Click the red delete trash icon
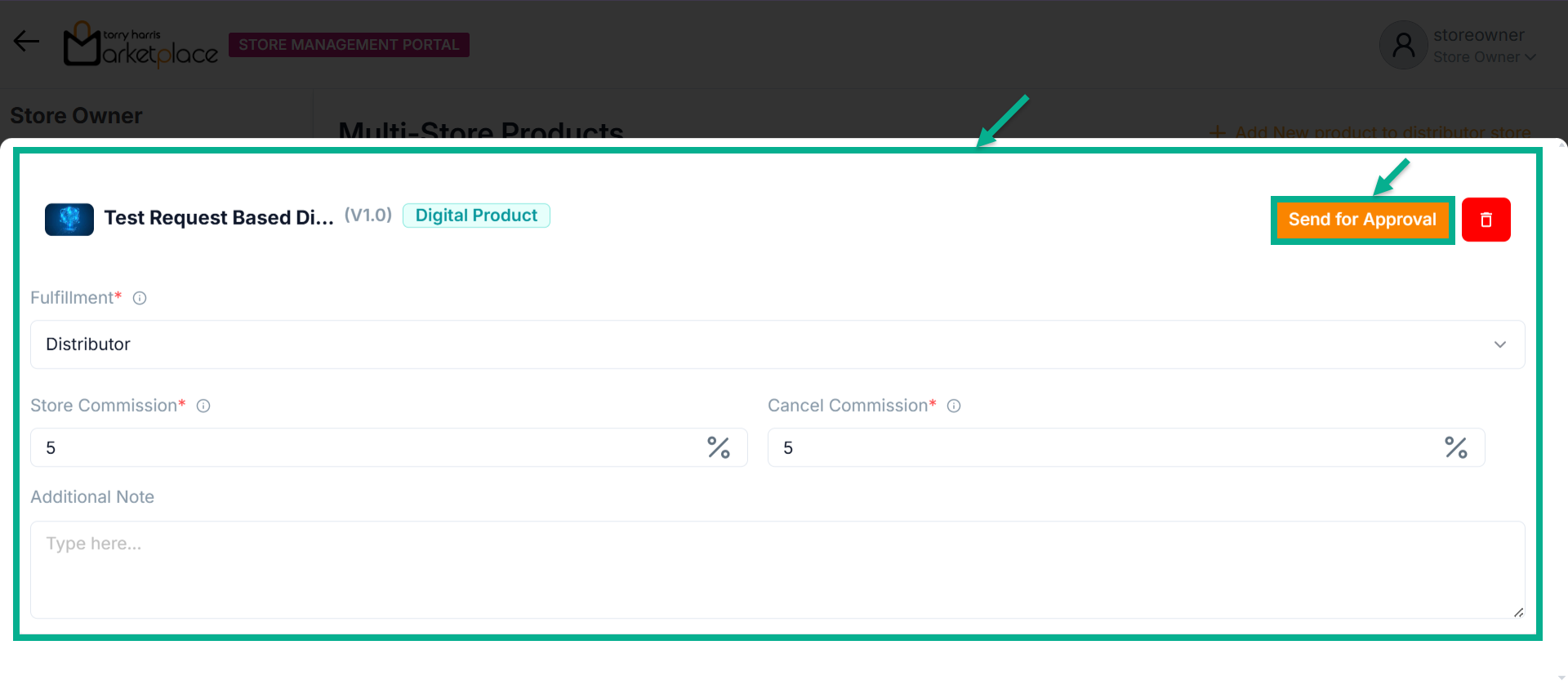This screenshot has height=685, width=1568. click(1486, 220)
